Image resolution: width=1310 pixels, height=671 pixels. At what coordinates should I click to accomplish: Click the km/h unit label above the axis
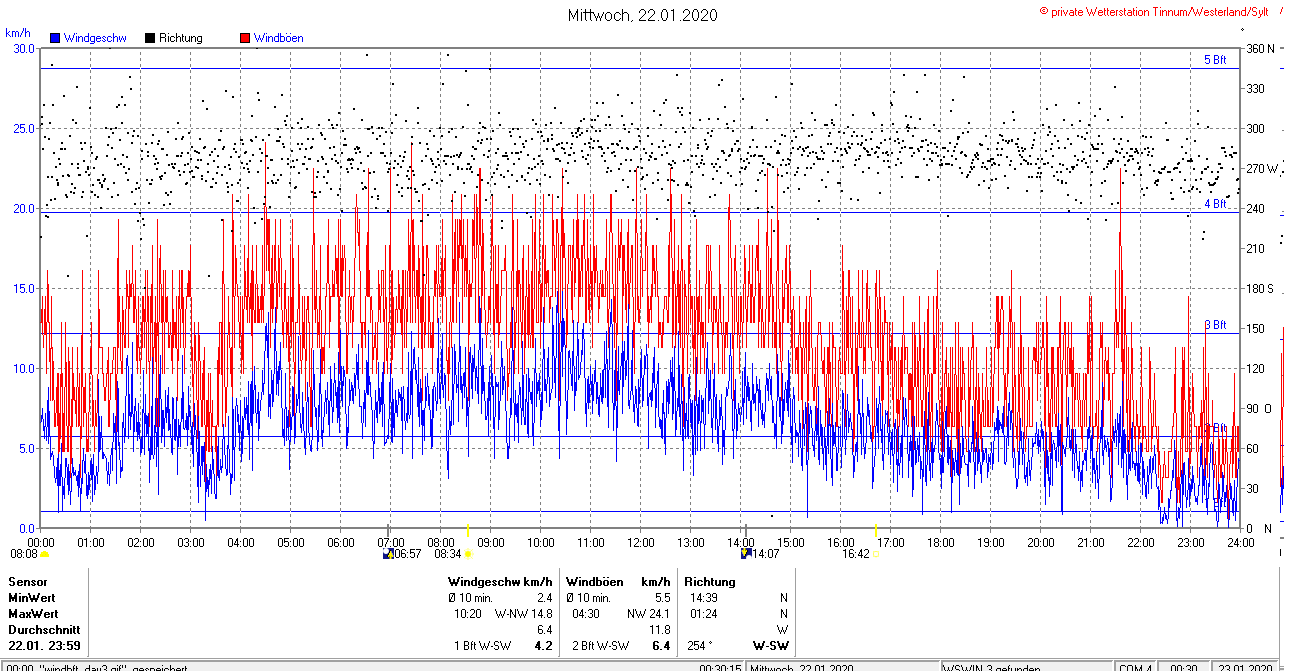click(18, 32)
